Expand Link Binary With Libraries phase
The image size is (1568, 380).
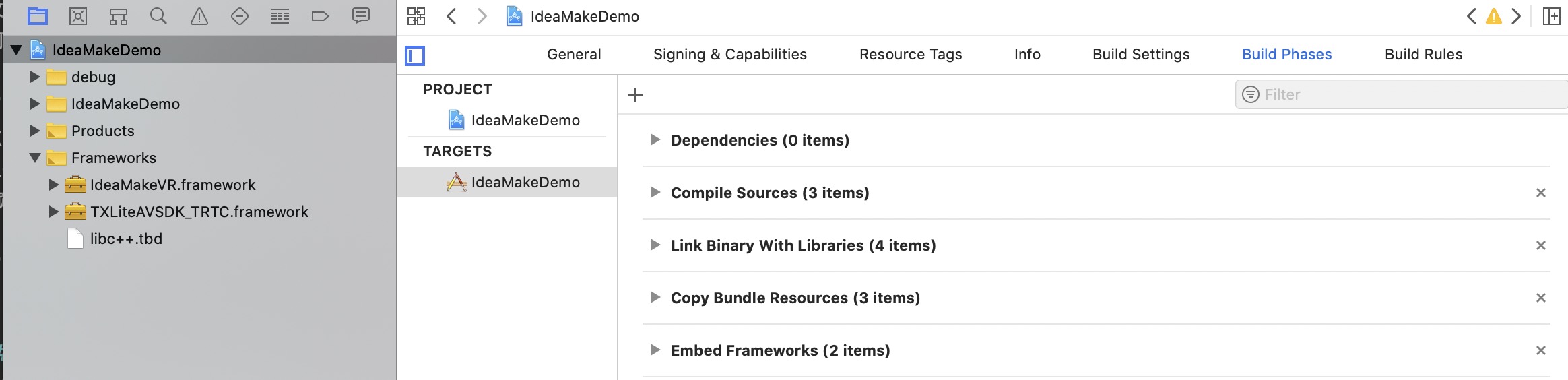(655, 245)
